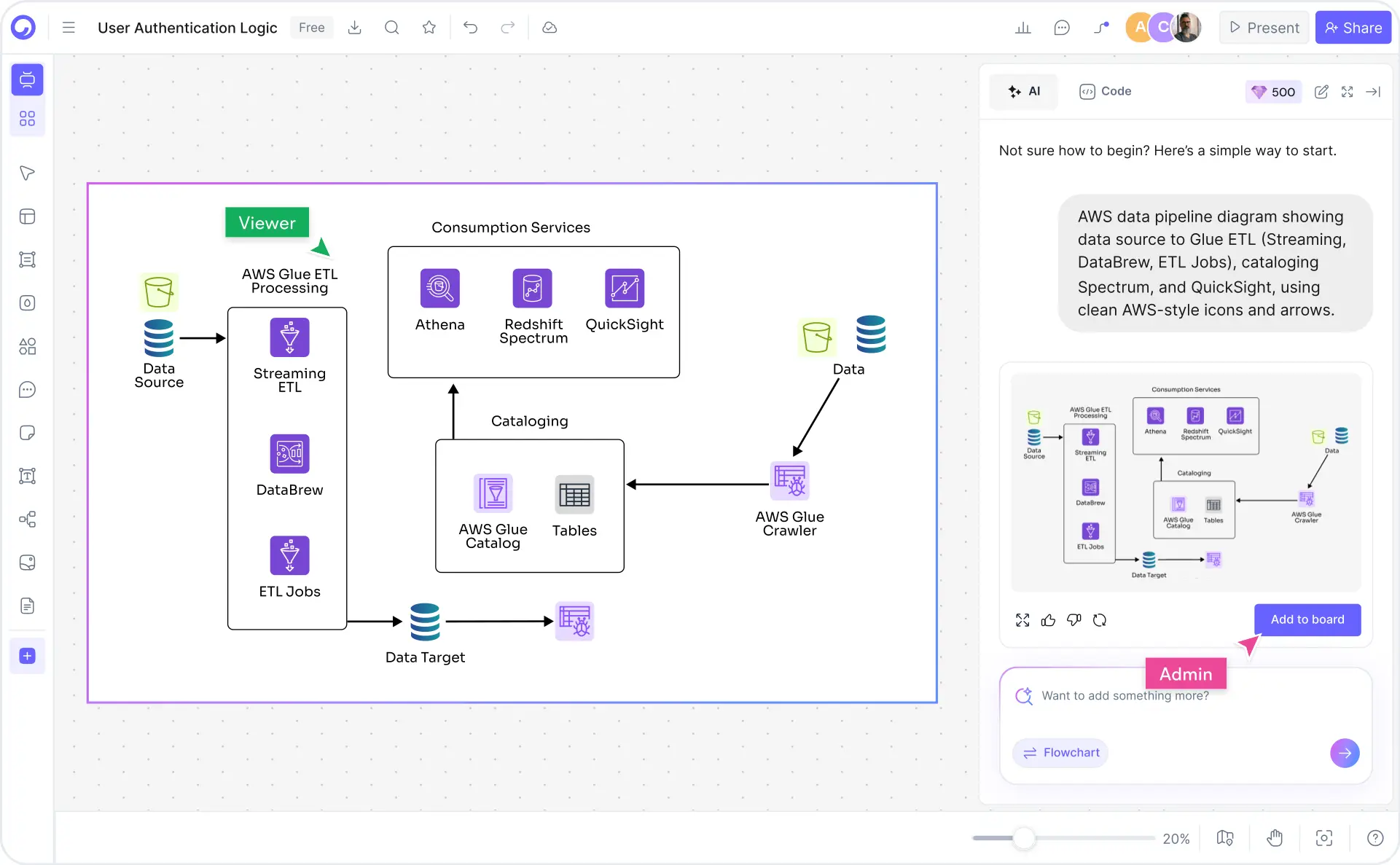Viewport: 1400px width, 865px height.
Task: Click the Add to board button
Action: (x=1307, y=619)
